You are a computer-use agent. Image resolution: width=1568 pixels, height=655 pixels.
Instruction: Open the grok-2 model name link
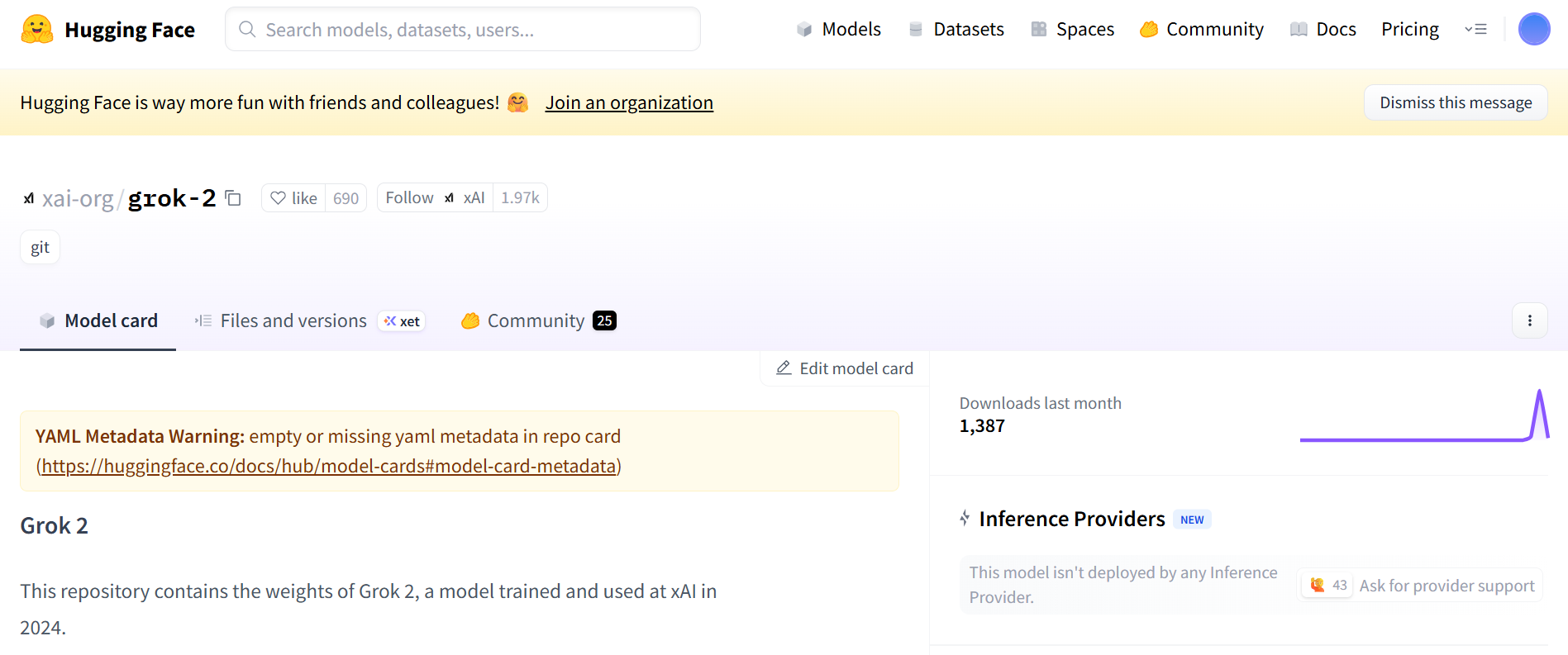(x=172, y=198)
